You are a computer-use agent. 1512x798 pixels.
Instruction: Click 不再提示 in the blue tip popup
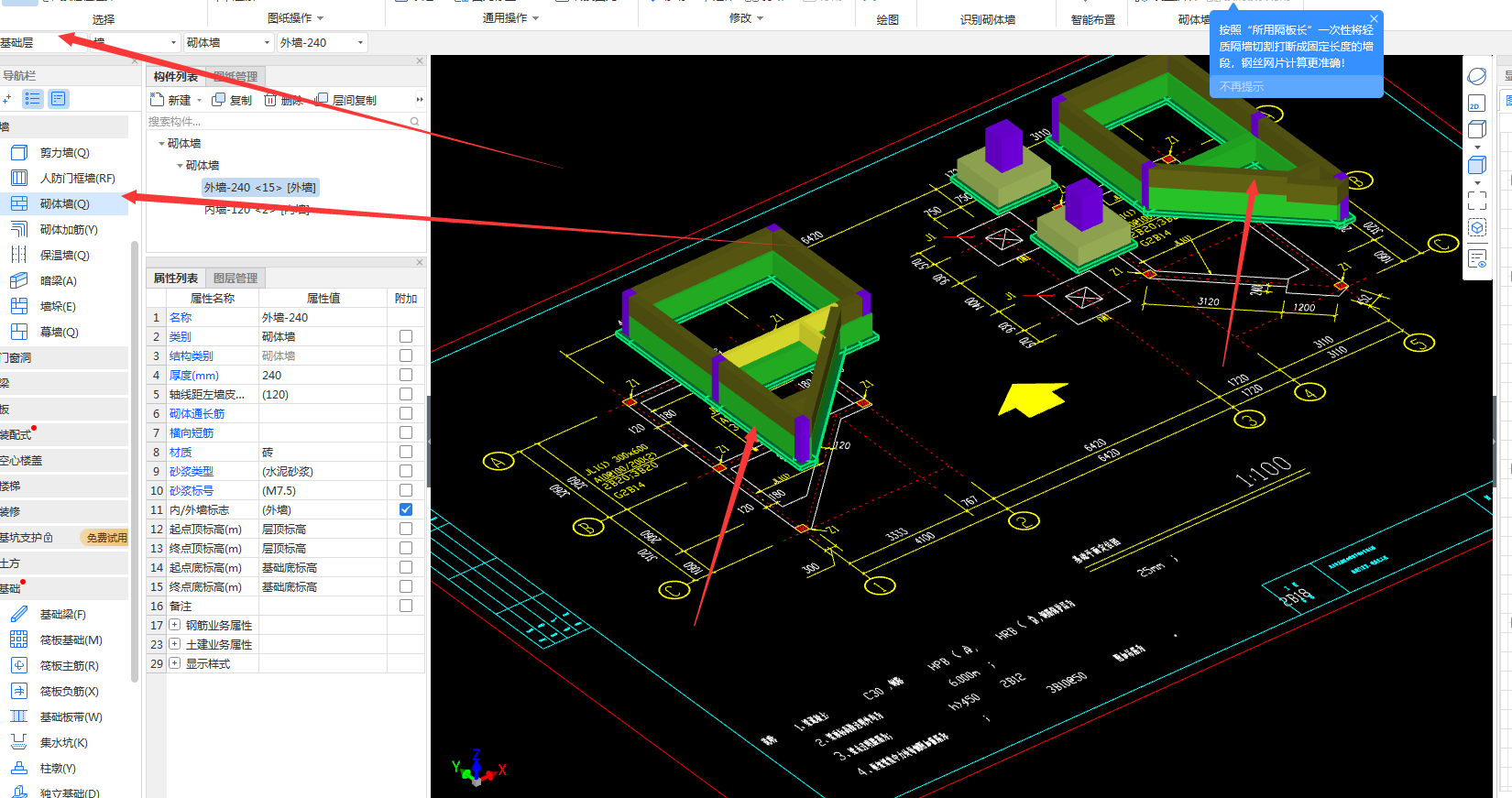coord(1242,87)
